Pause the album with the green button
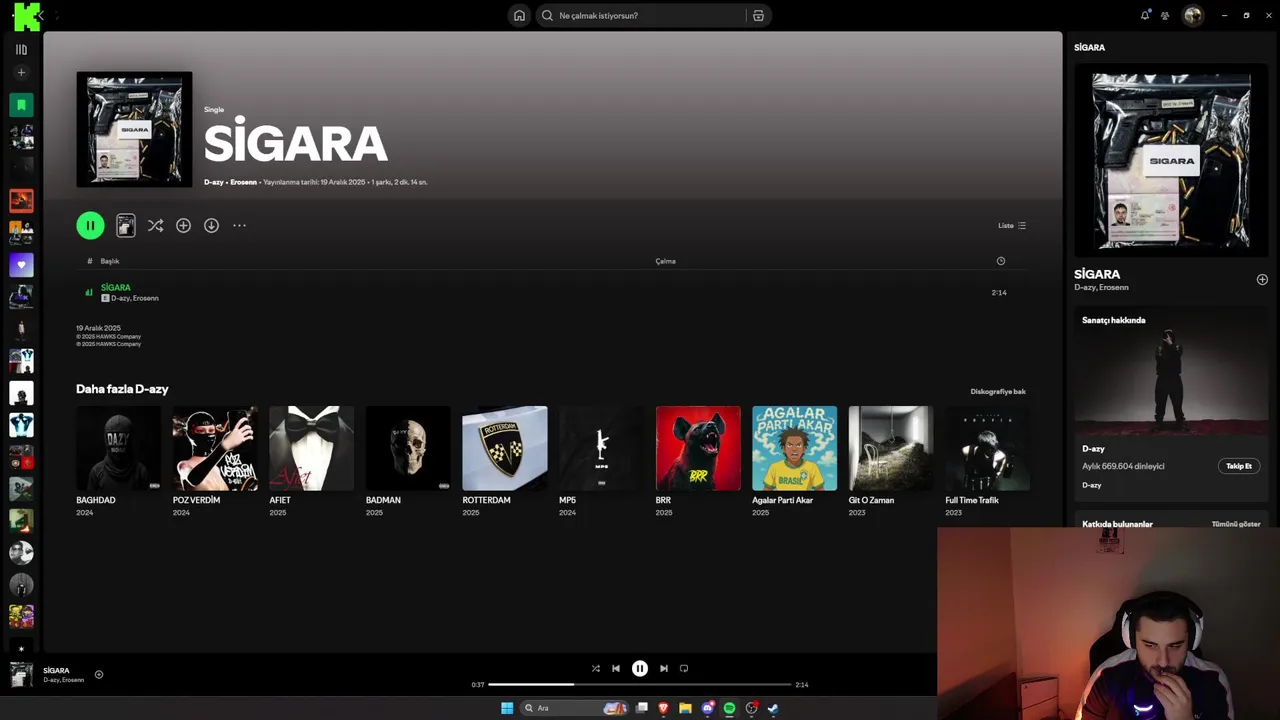Screen dimensions: 1280x720 90,226
